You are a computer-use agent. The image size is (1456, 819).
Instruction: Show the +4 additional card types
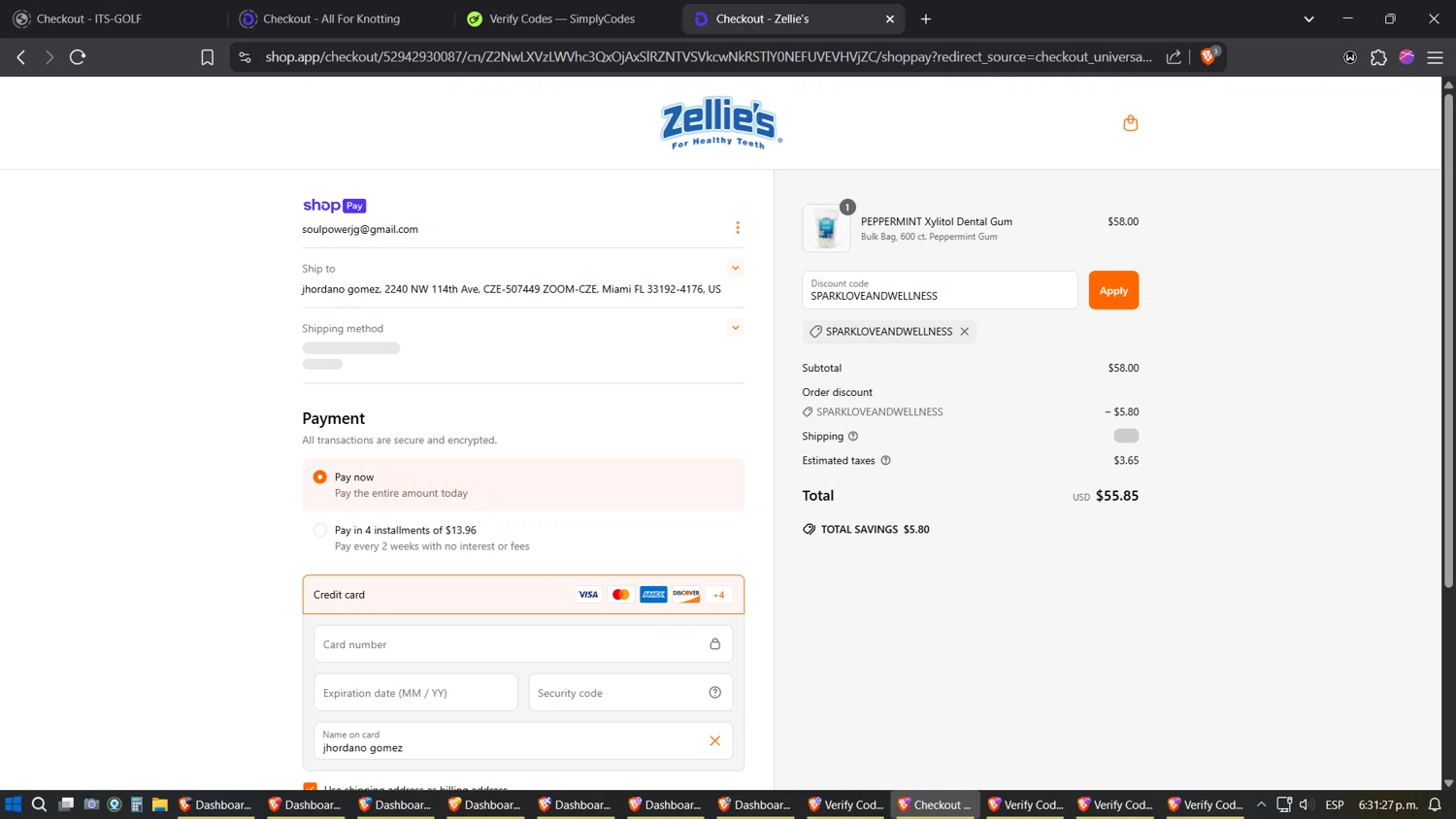[x=718, y=595]
